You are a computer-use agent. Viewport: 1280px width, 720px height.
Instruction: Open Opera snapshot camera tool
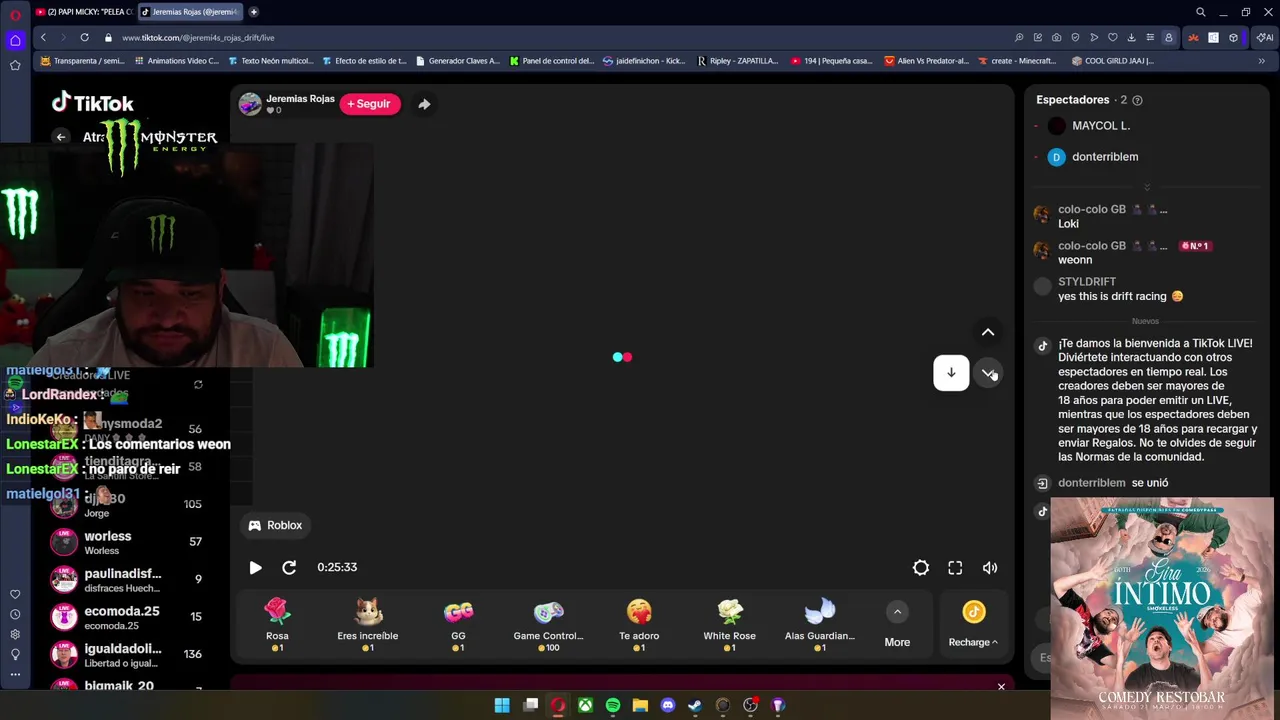coord(1057,37)
